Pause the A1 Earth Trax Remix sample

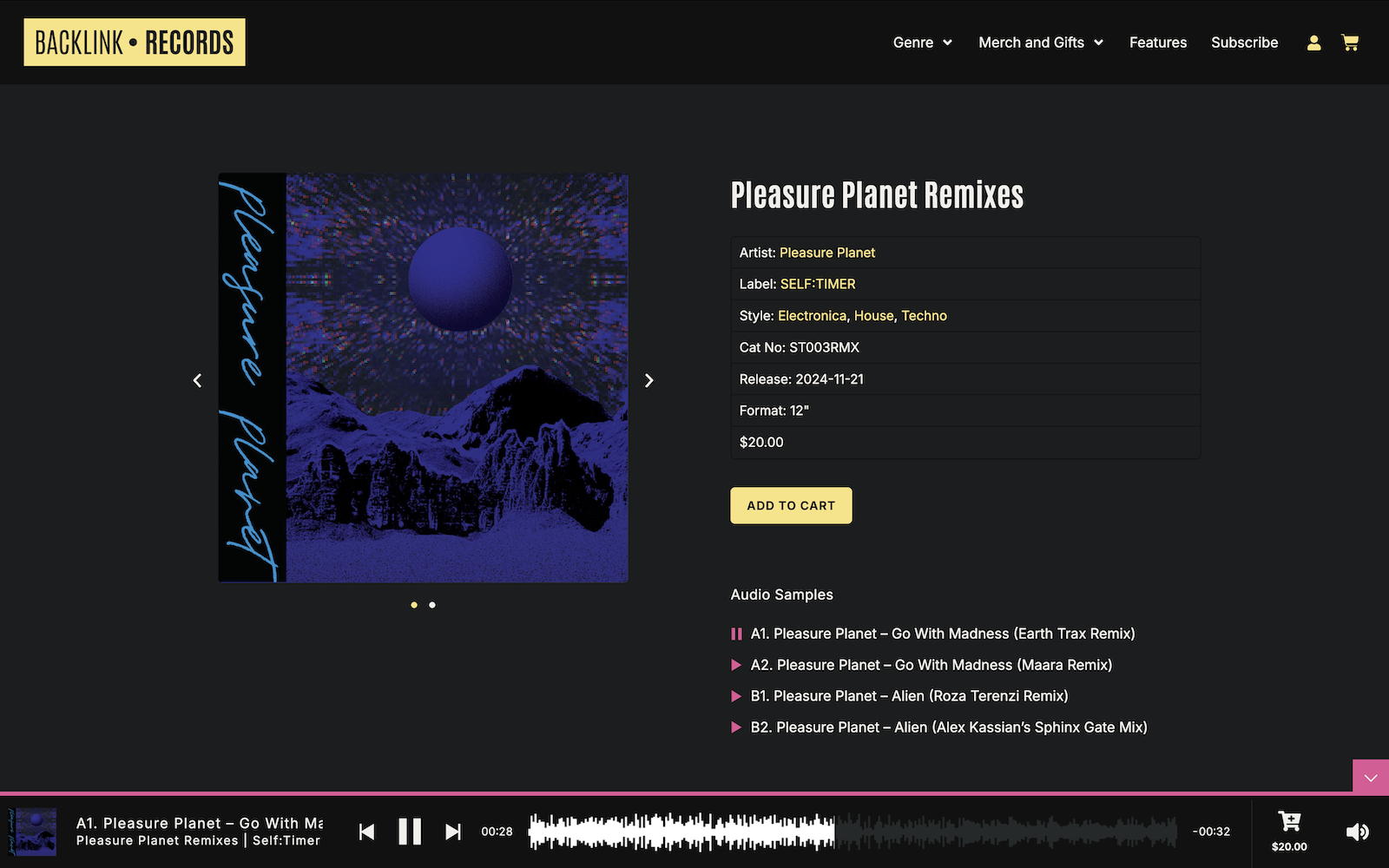point(736,634)
